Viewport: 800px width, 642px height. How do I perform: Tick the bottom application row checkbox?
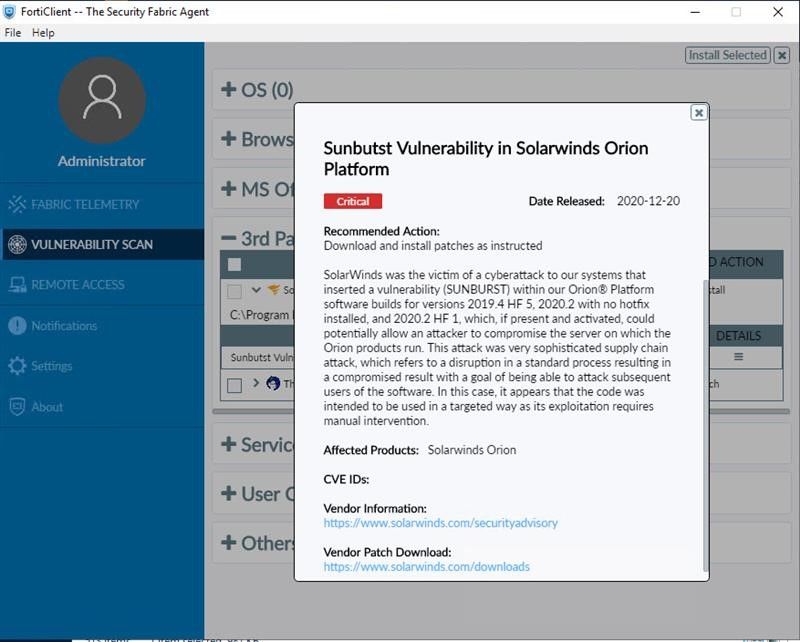point(234,385)
